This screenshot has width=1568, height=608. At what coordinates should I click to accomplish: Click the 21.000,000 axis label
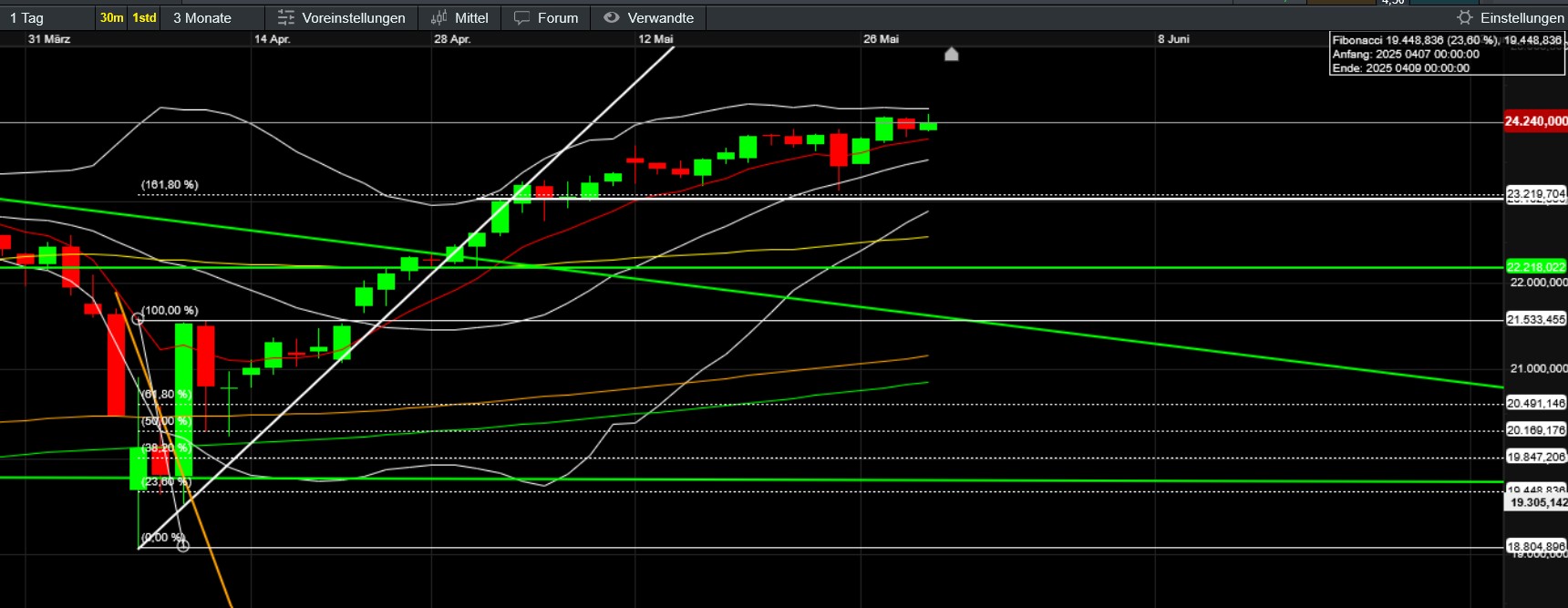pyautogui.click(x=1539, y=368)
